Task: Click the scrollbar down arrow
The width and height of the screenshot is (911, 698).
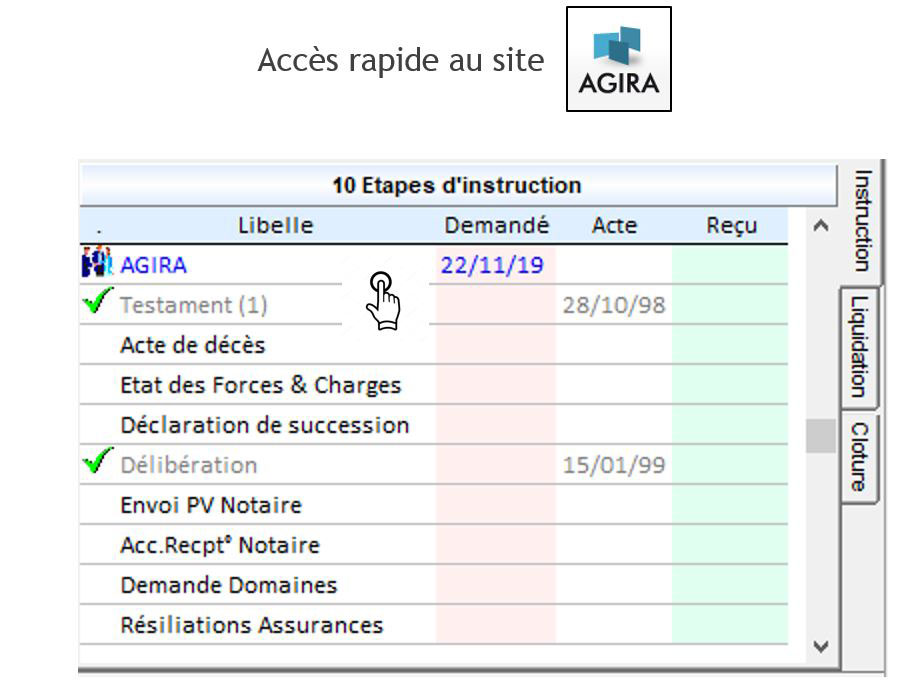Action: 820,646
